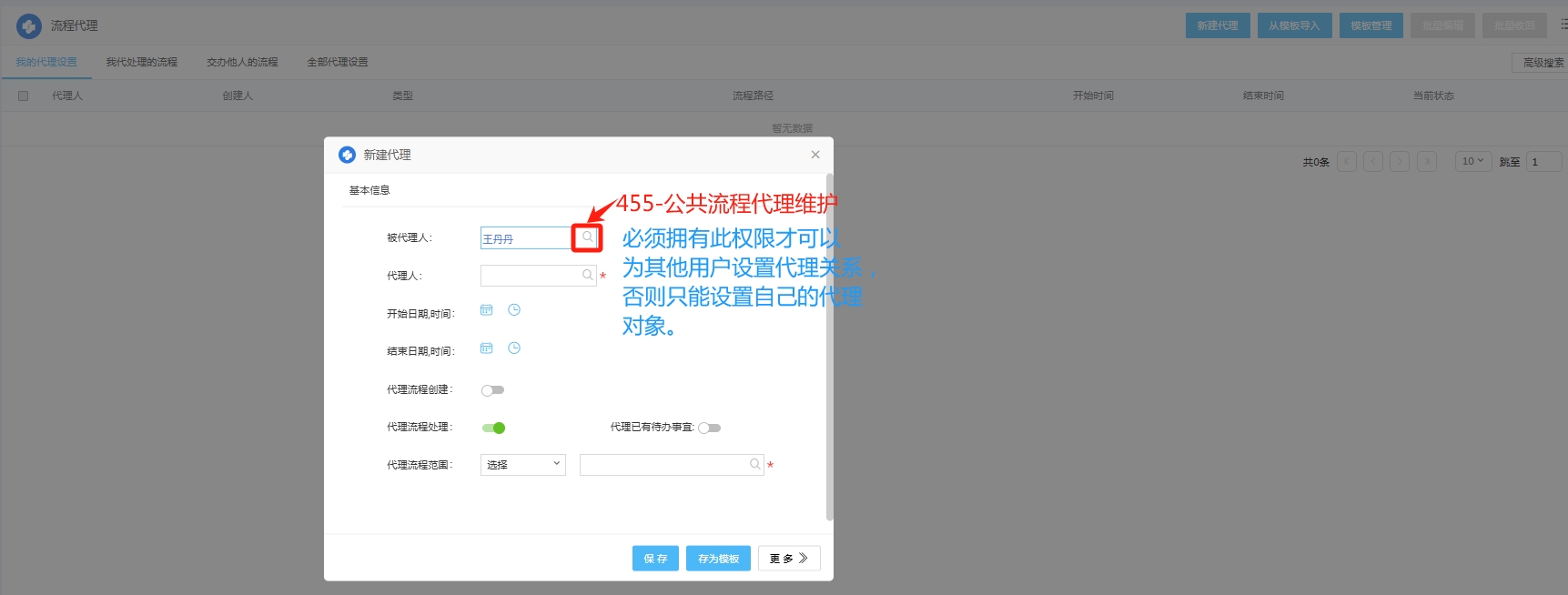Toggle 代理已有待办事宜 switch on

coord(709,428)
